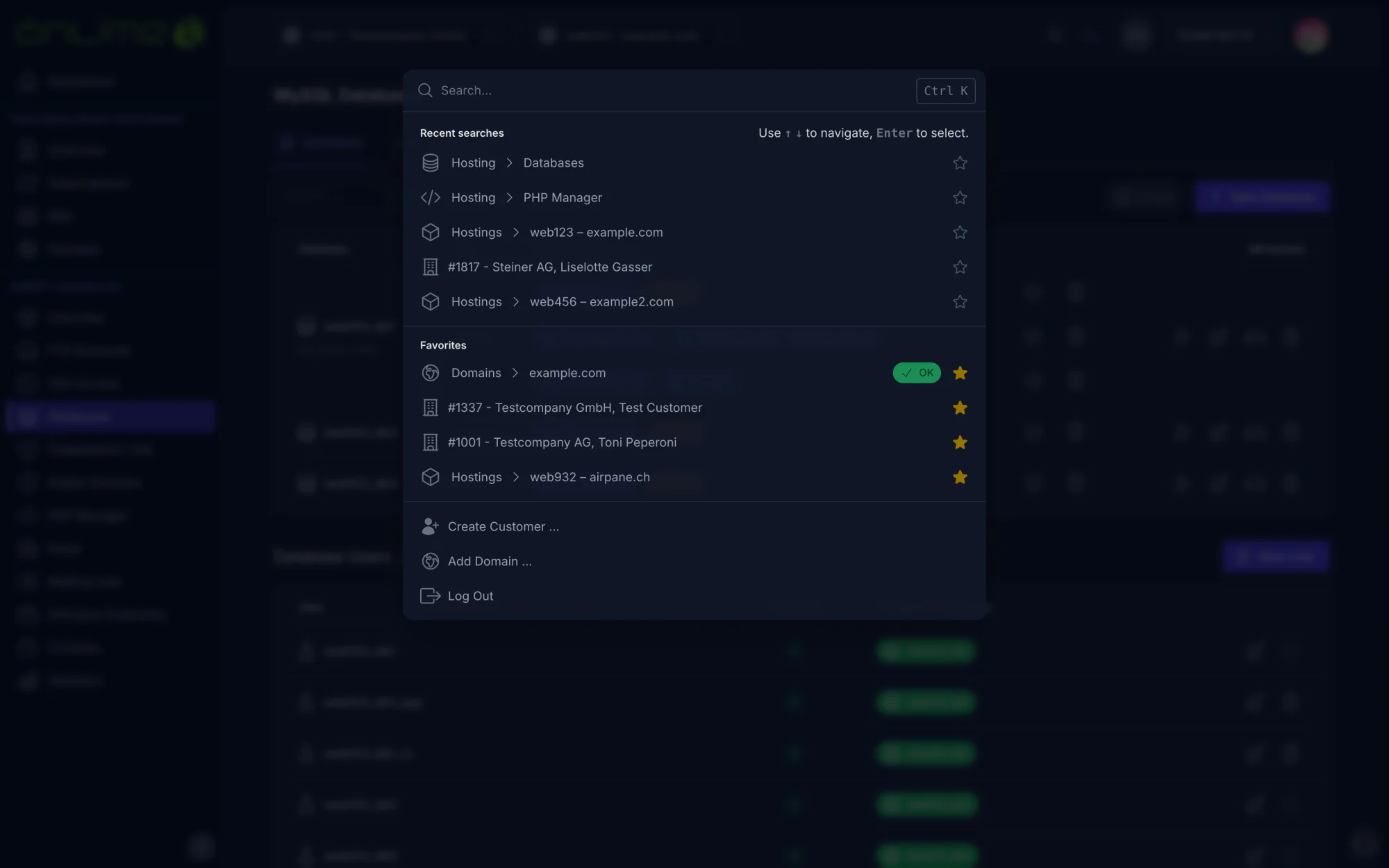Choose Add Domain action

tap(694, 561)
